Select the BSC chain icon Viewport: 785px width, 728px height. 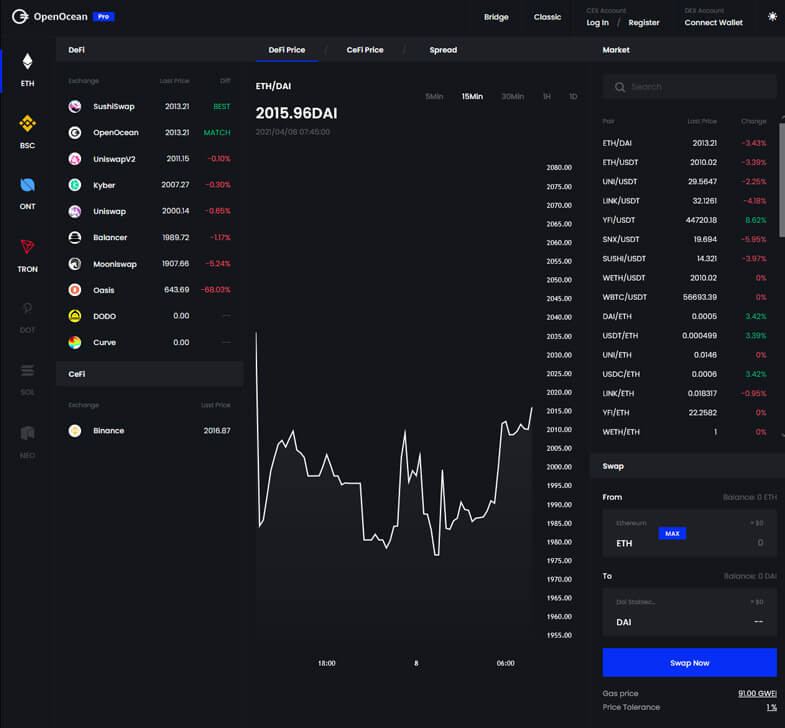pos(28,124)
